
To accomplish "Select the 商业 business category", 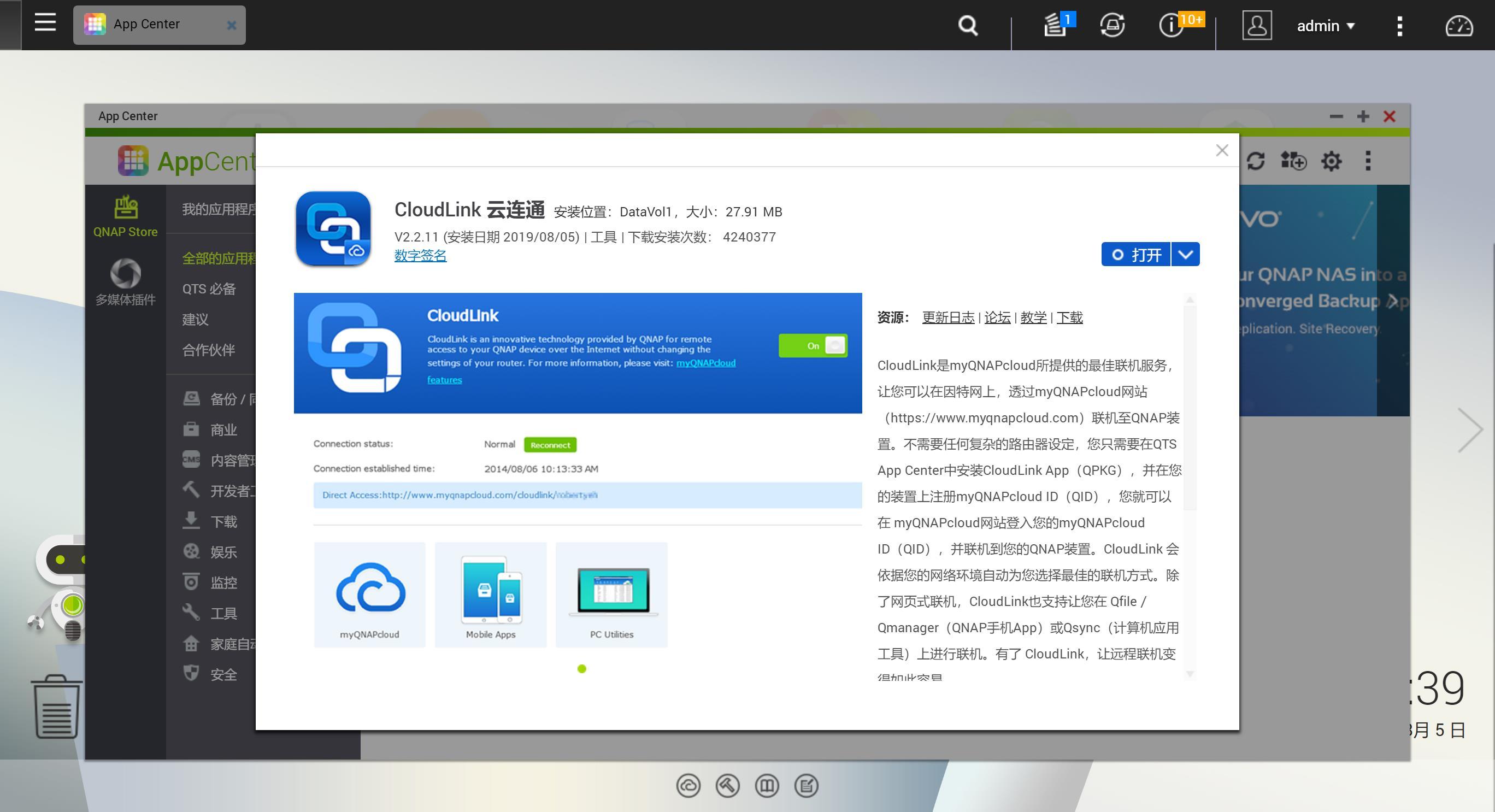I will (209, 429).
